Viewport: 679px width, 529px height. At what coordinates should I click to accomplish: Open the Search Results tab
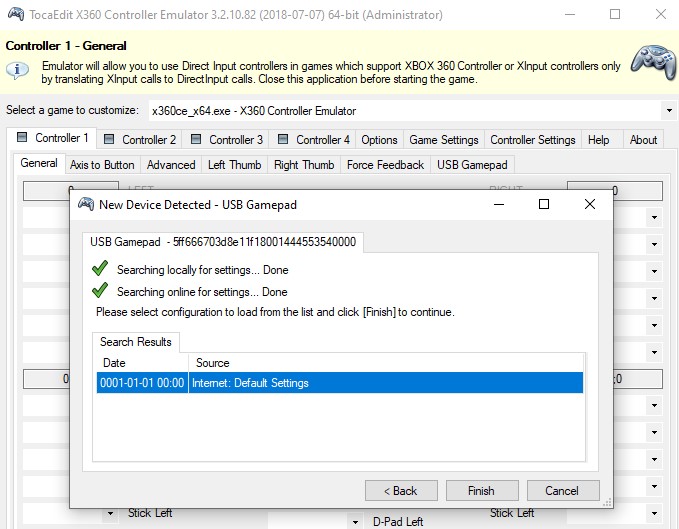(135, 342)
